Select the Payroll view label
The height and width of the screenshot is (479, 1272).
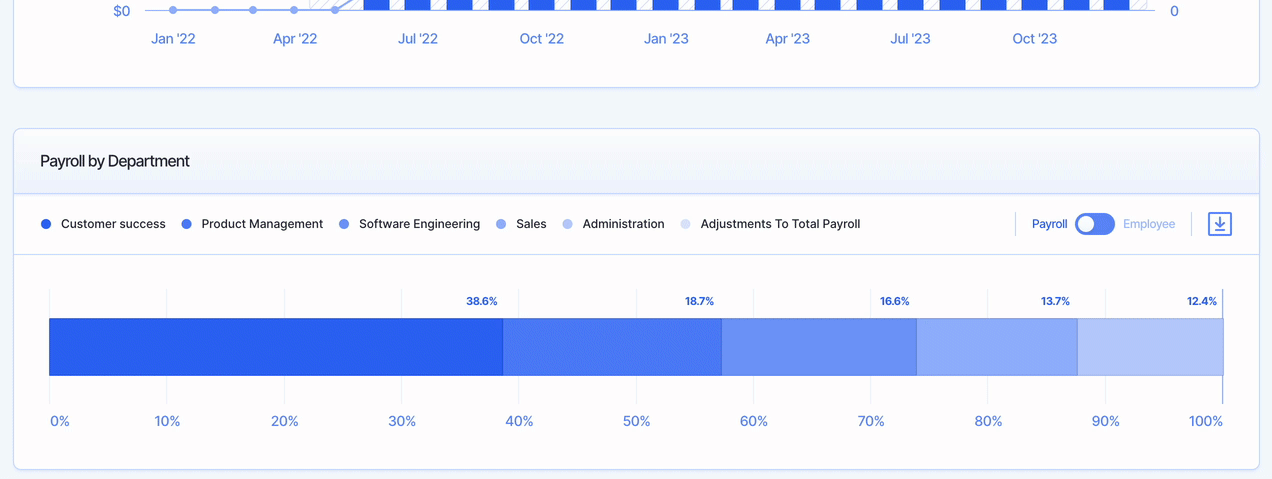coord(1049,224)
